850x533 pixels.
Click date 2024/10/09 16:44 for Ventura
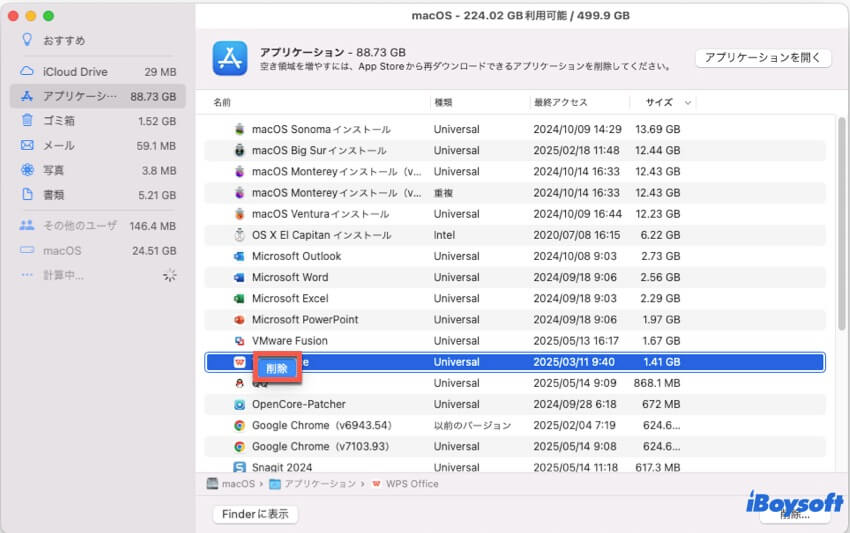coord(577,214)
